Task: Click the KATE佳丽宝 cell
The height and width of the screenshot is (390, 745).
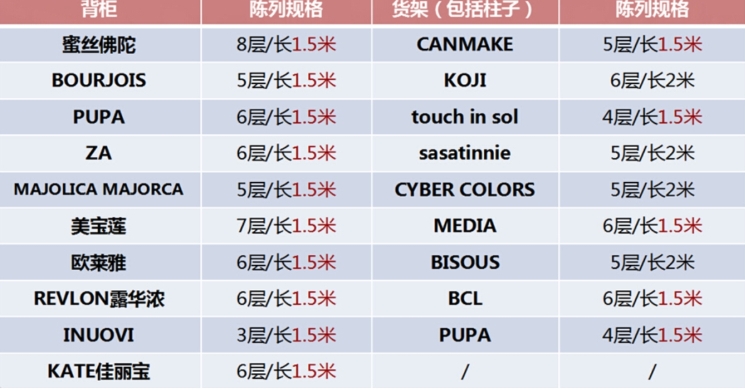Action: coord(99,371)
